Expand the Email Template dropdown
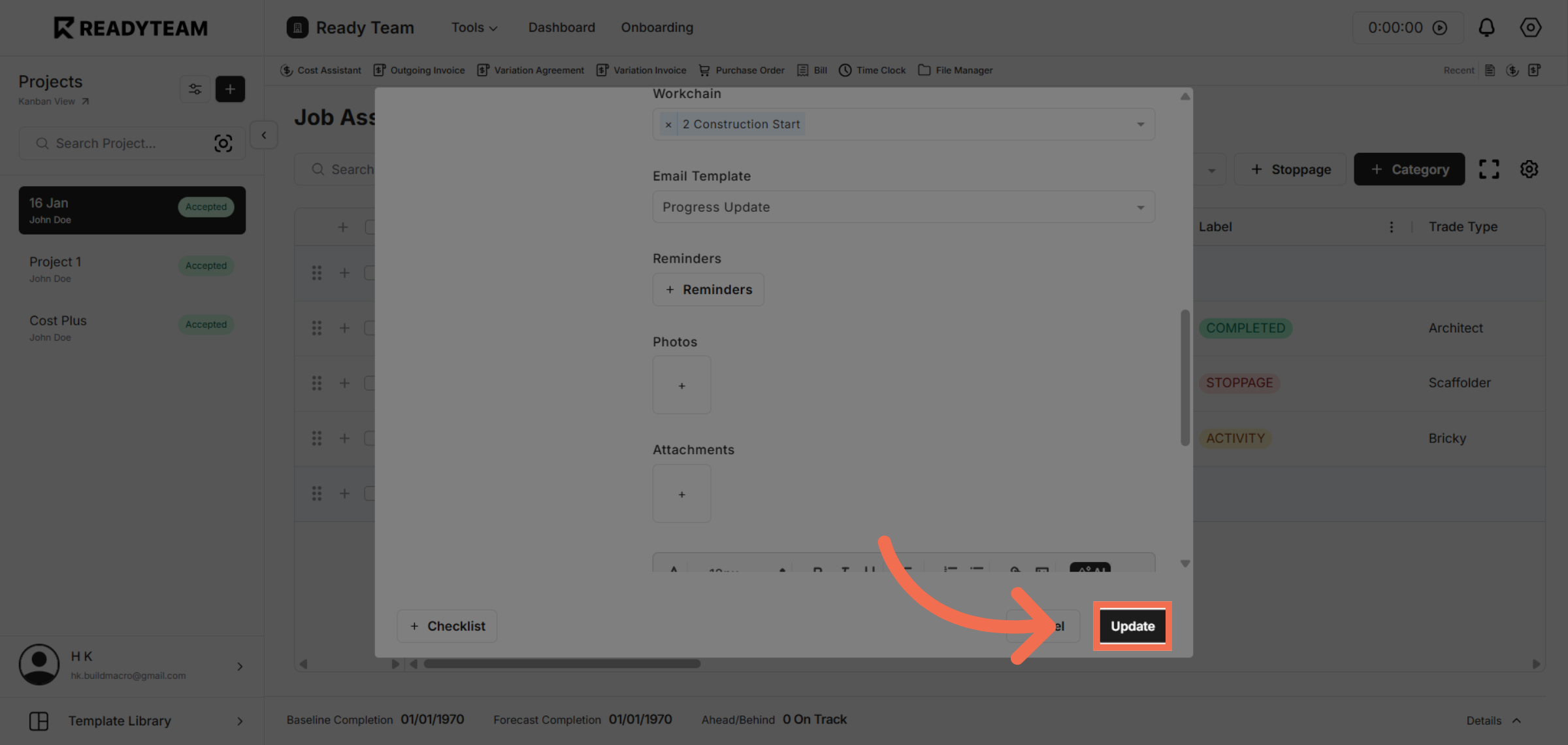1568x745 pixels. 1140,207
